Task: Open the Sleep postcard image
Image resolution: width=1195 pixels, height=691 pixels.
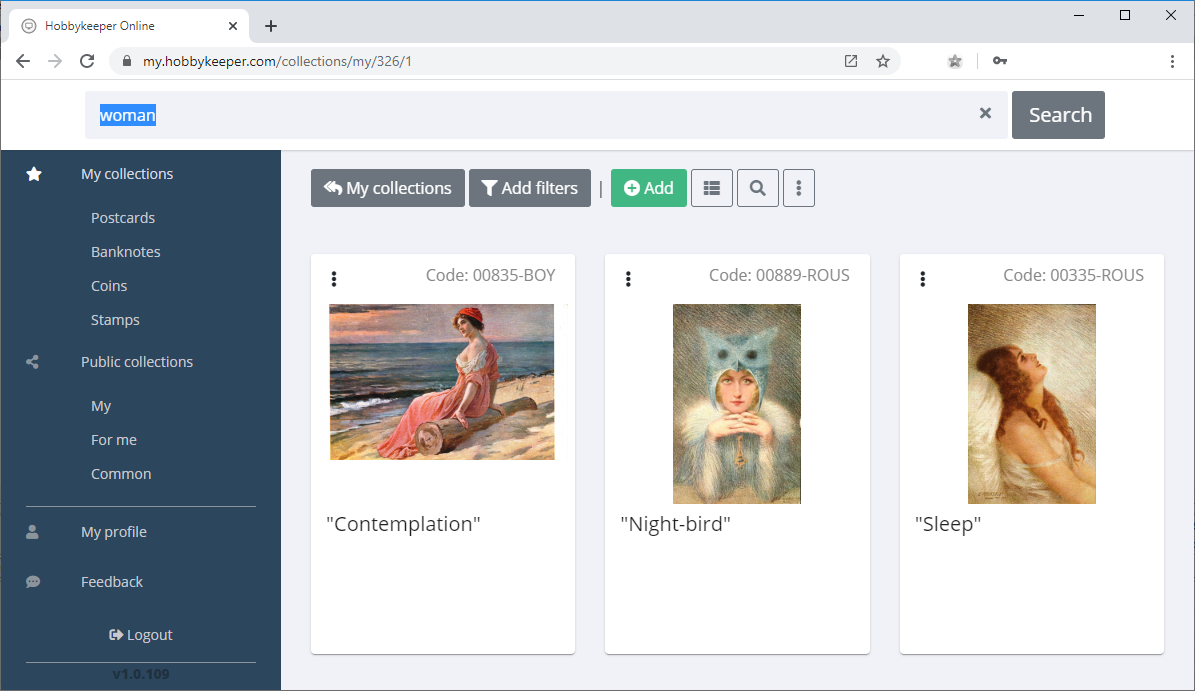Action: pos(1032,404)
